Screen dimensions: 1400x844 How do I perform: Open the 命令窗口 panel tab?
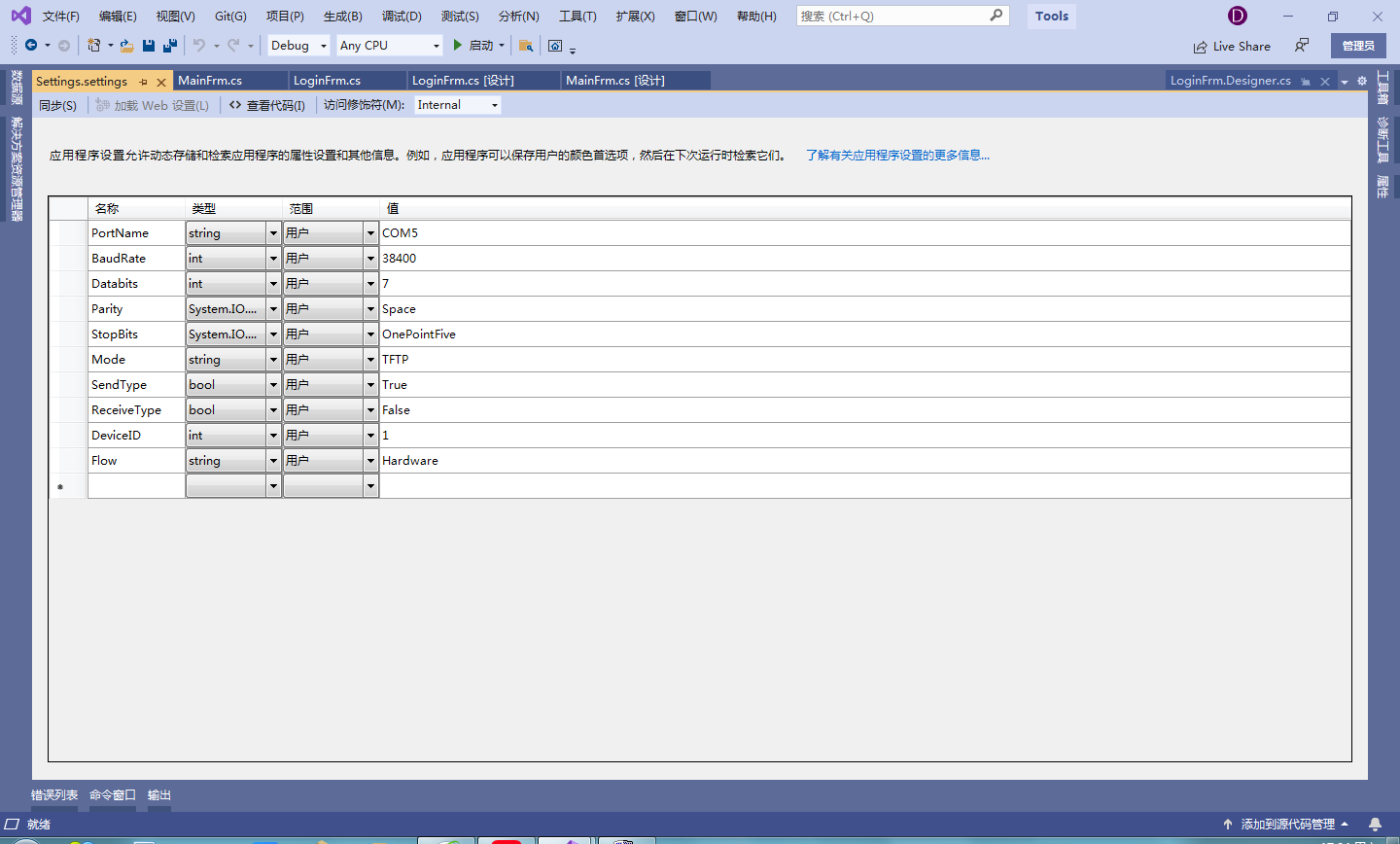113,795
